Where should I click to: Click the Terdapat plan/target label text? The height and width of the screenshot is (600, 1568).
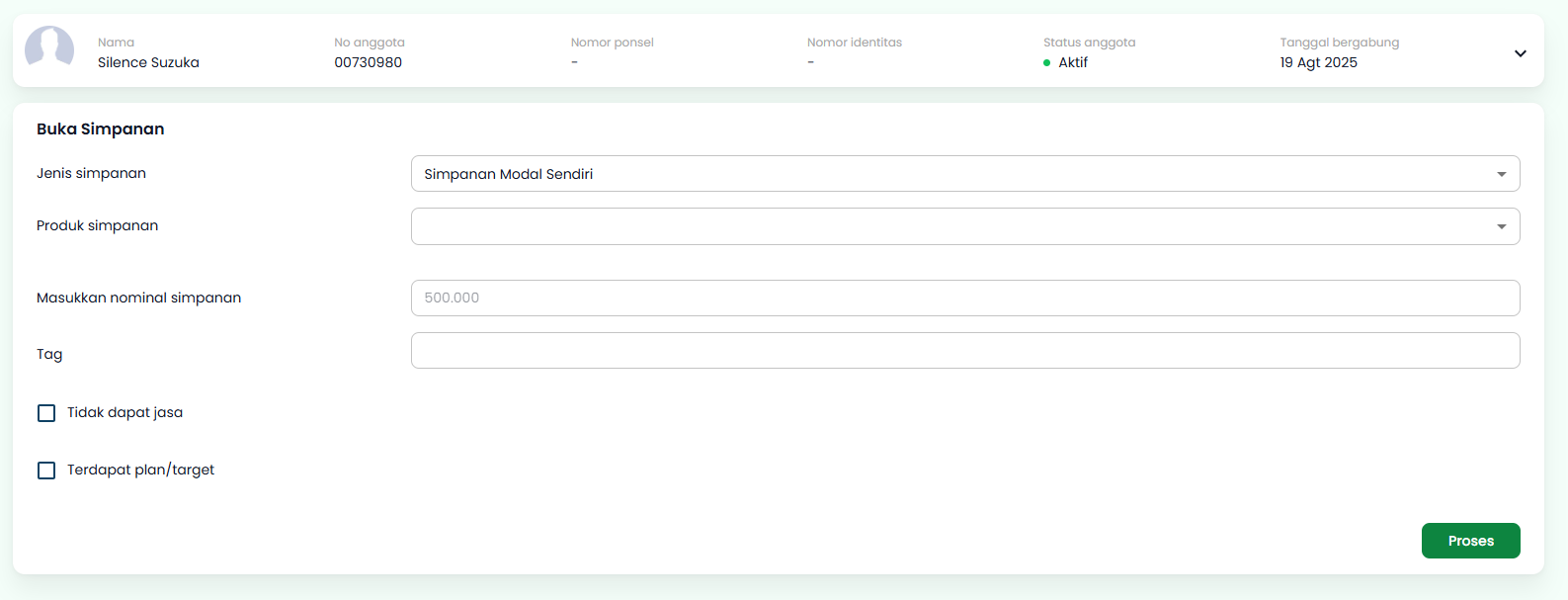point(140,471)
